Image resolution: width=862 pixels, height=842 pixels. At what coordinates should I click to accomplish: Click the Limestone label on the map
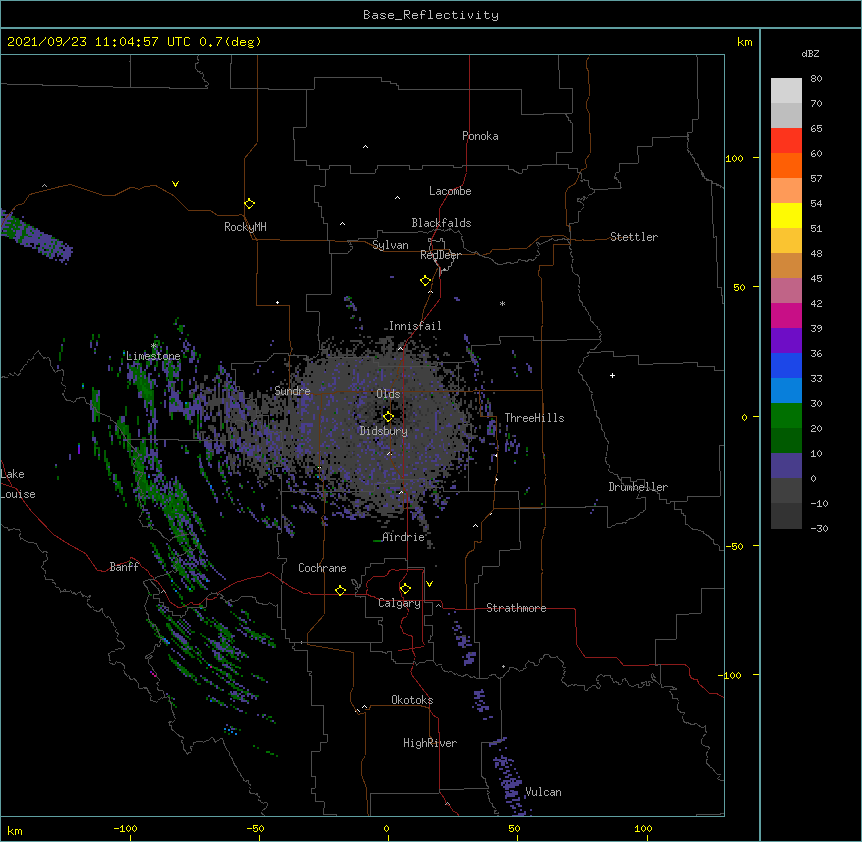(153, 356)
